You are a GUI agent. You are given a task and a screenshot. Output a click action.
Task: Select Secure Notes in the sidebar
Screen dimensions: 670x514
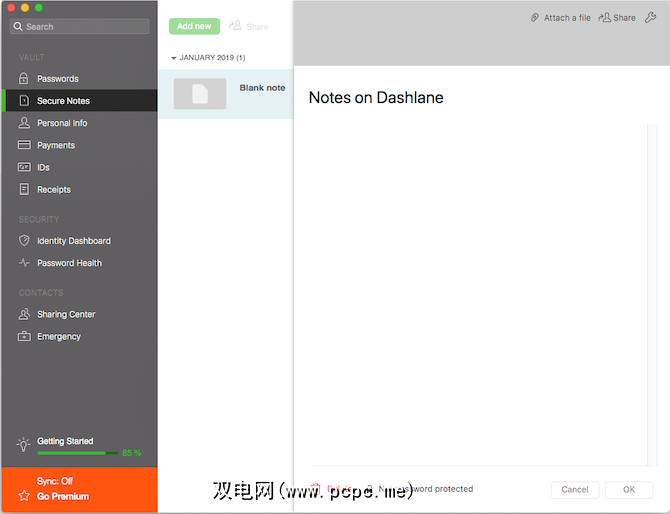(79, 101)
